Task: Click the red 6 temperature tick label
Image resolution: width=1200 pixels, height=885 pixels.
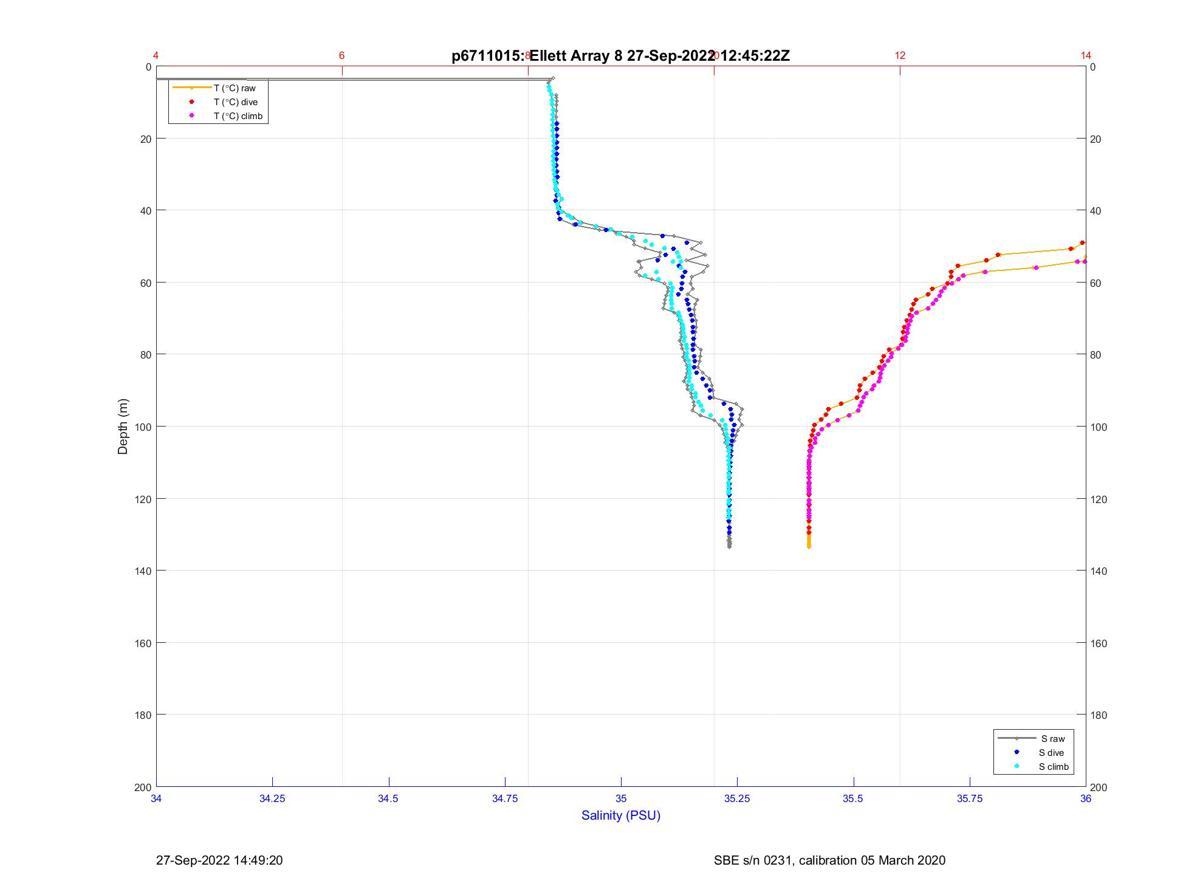Action: point(342,55)
